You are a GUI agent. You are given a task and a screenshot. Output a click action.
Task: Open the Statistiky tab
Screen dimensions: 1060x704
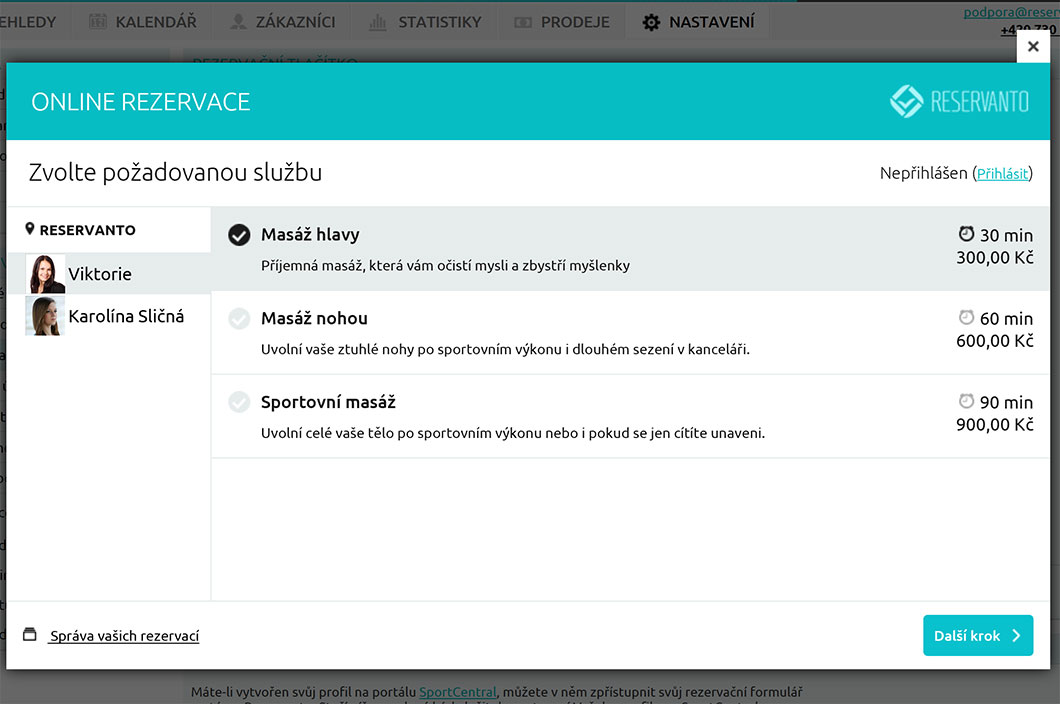[424, 22]
